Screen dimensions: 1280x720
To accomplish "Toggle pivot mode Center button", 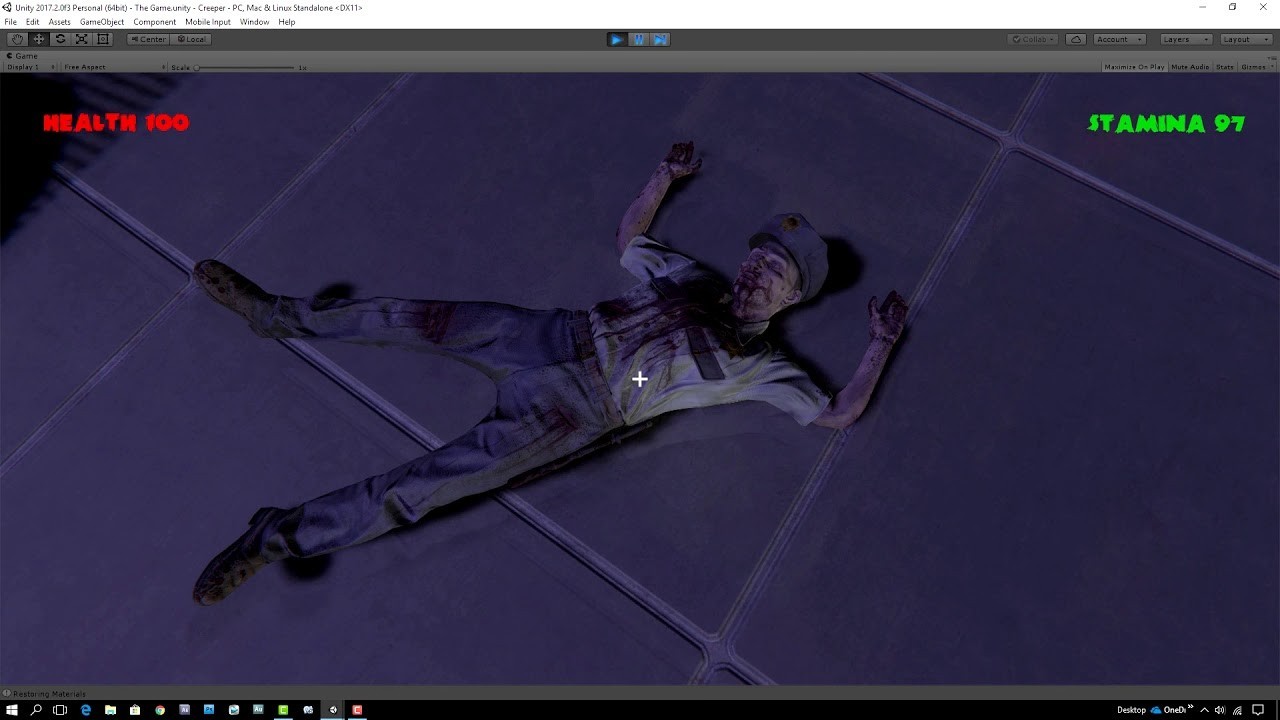I will pyautogui.click(x=148, y=39).
